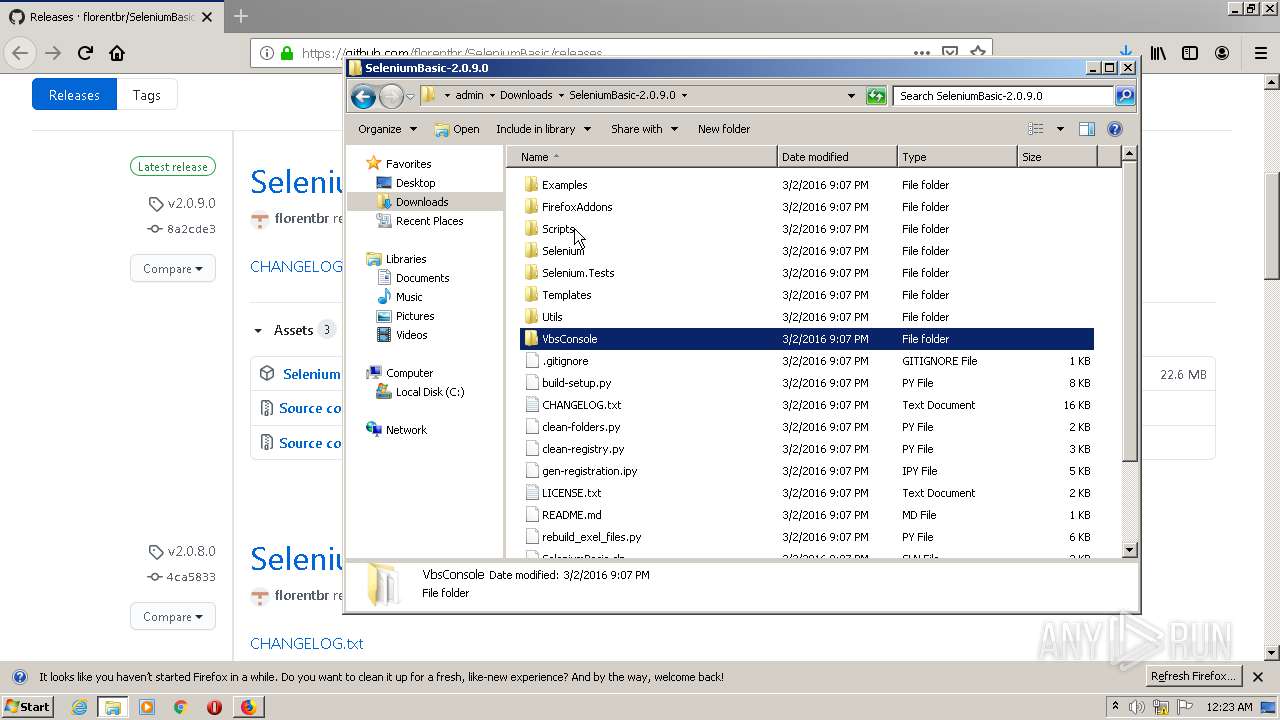Click the Firefox home icon
1280x720 pixels.
117,53
